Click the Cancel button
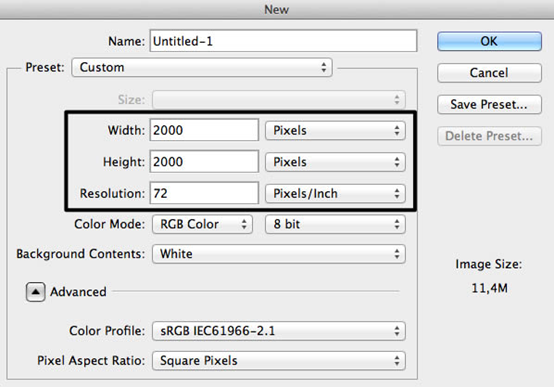Viewport: 554px width, 387px height. tap(489, 73)
